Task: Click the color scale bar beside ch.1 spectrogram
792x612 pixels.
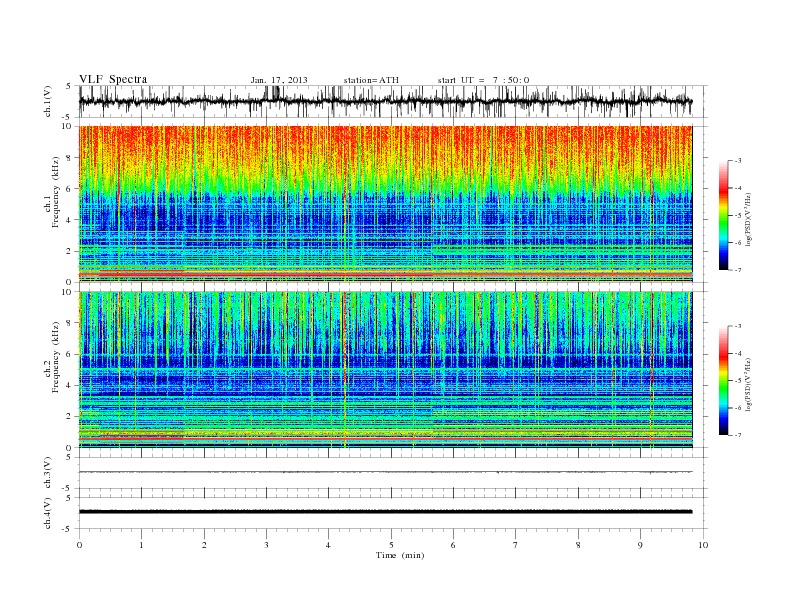Action: pos(723,215)
